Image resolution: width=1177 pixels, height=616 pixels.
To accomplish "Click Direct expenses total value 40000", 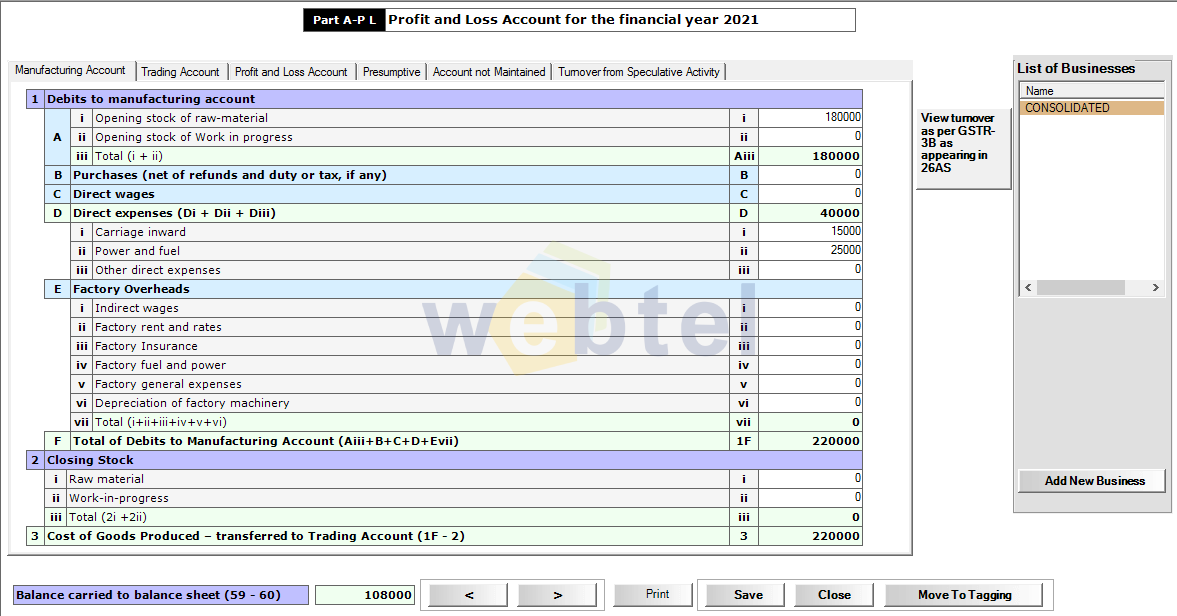I will tap(810, 213).
